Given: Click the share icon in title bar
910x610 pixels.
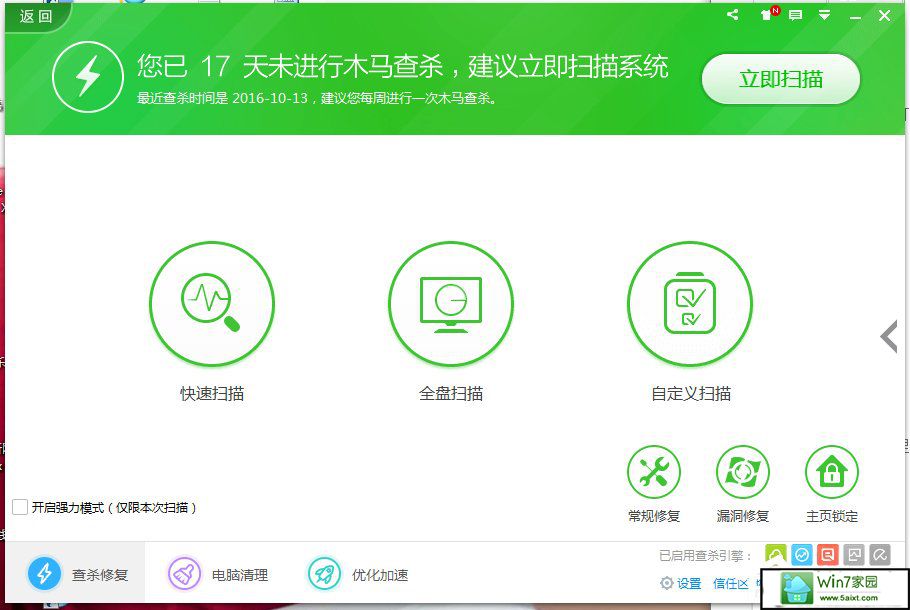Looking at the screenshot, I should click(x=733, y=15).
